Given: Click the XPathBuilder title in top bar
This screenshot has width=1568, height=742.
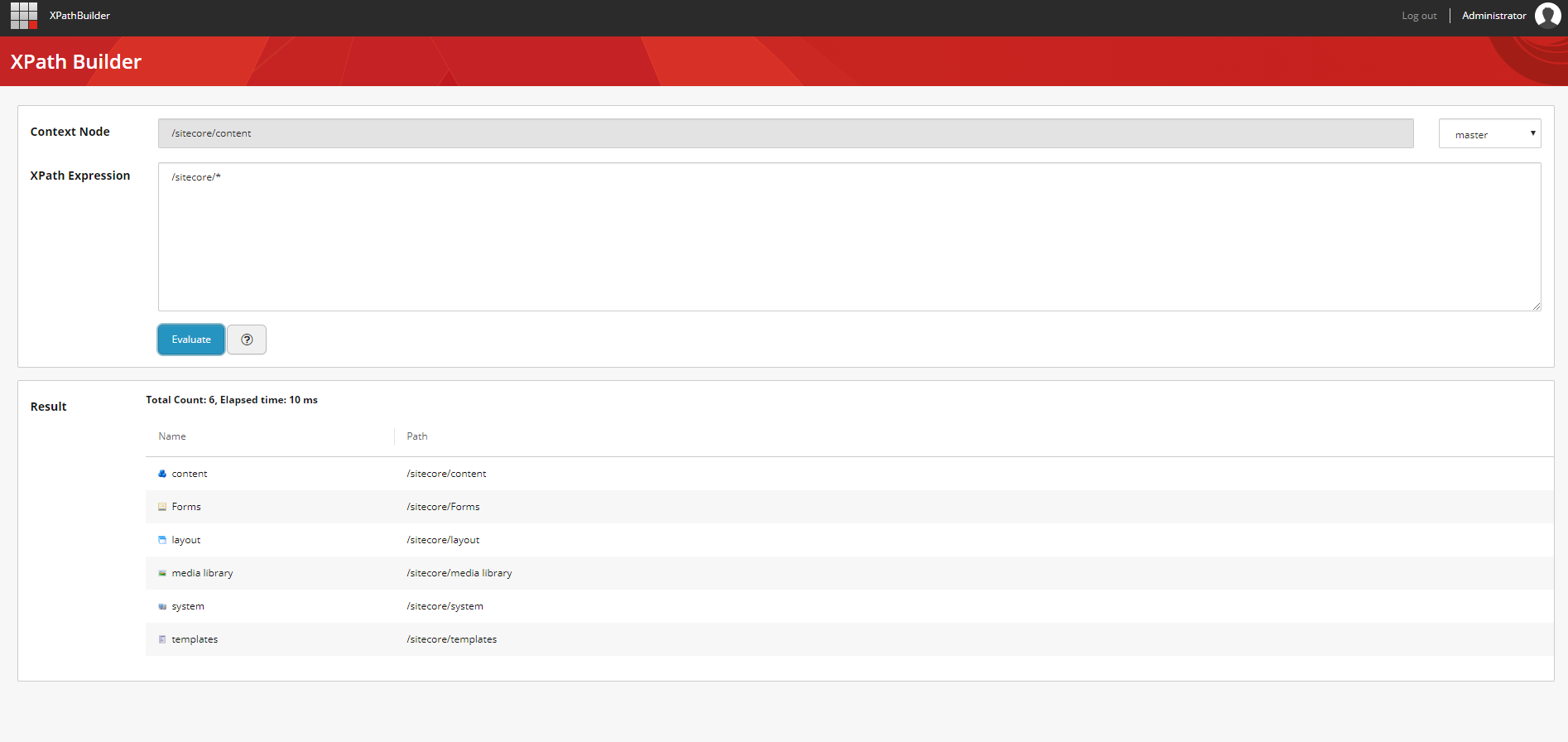Looking at the screenshot, I should coord(79,16).
